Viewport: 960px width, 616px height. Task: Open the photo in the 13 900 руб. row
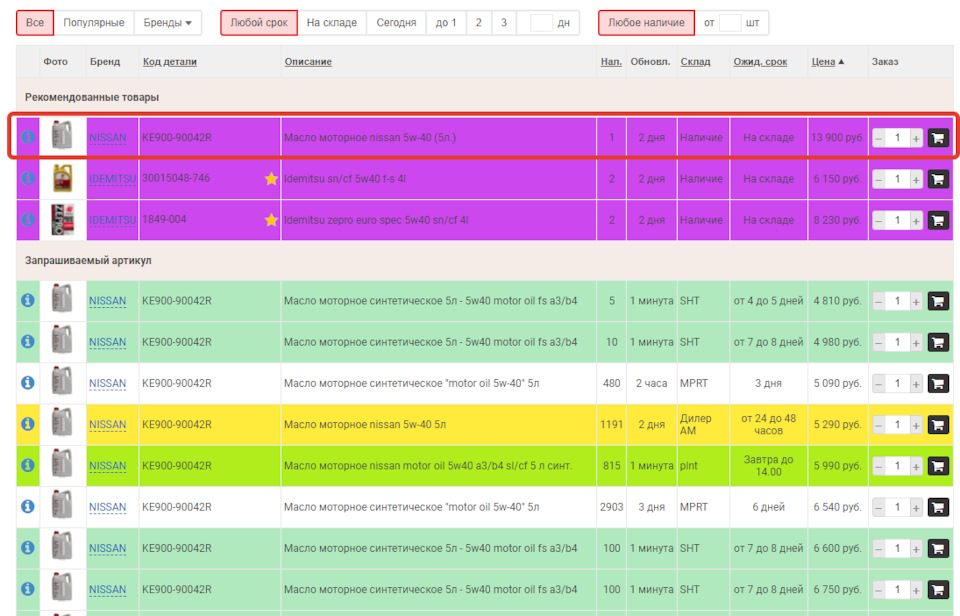pyautogui.click(x=62, y=135)
